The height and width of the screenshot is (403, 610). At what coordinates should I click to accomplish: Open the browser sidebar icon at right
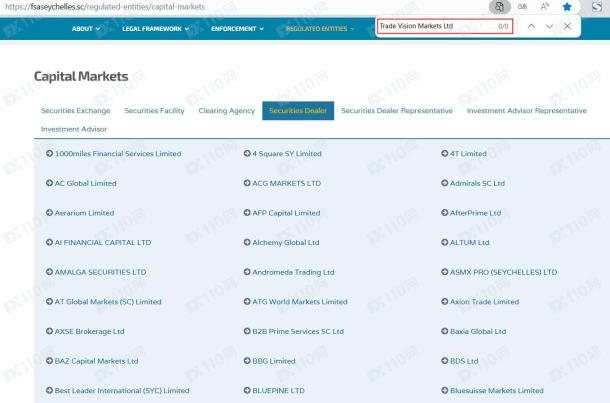597,7
